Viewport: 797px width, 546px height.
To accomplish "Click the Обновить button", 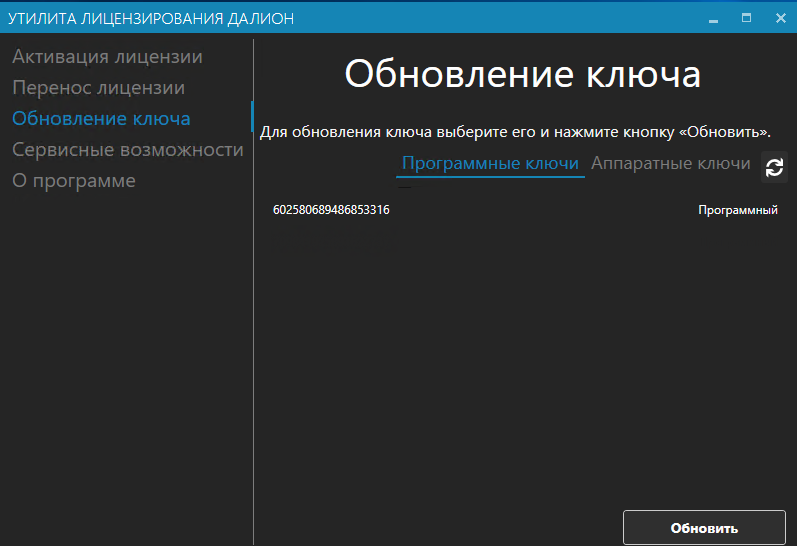I will click(704, 528).
